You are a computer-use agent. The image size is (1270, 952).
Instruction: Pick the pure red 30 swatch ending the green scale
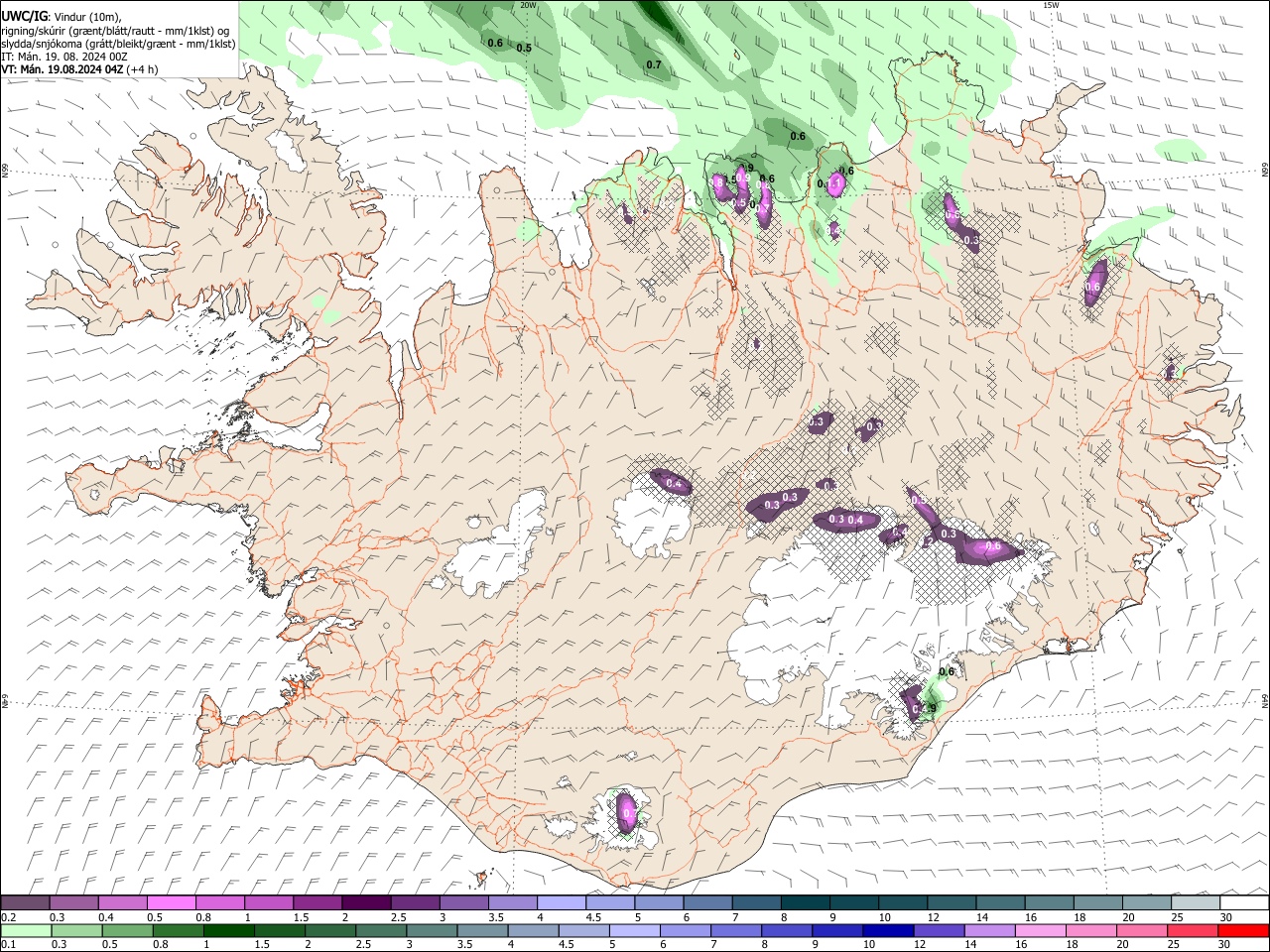click(1245, 930)
